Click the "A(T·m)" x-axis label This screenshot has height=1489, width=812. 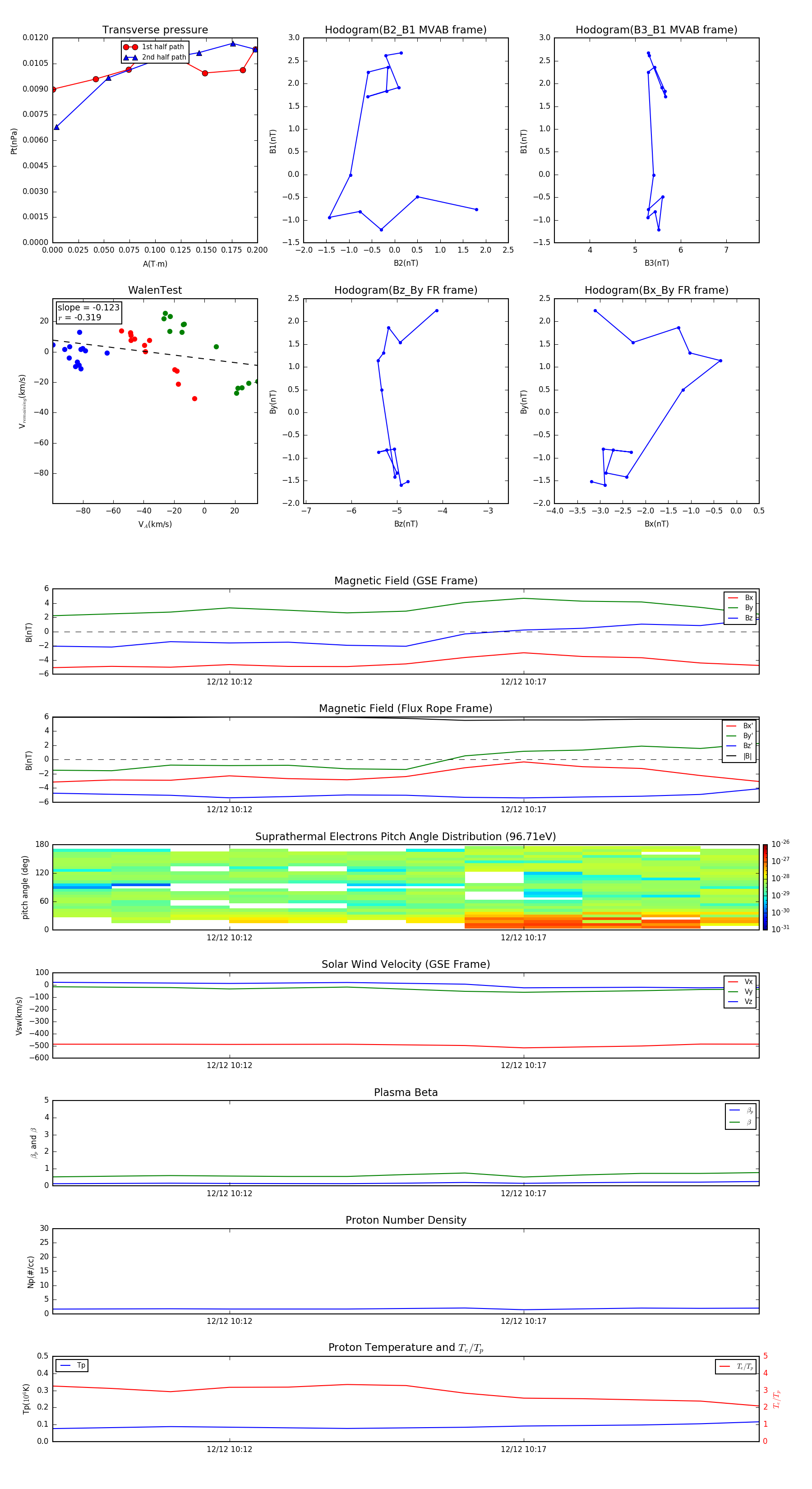pos(155,264)
